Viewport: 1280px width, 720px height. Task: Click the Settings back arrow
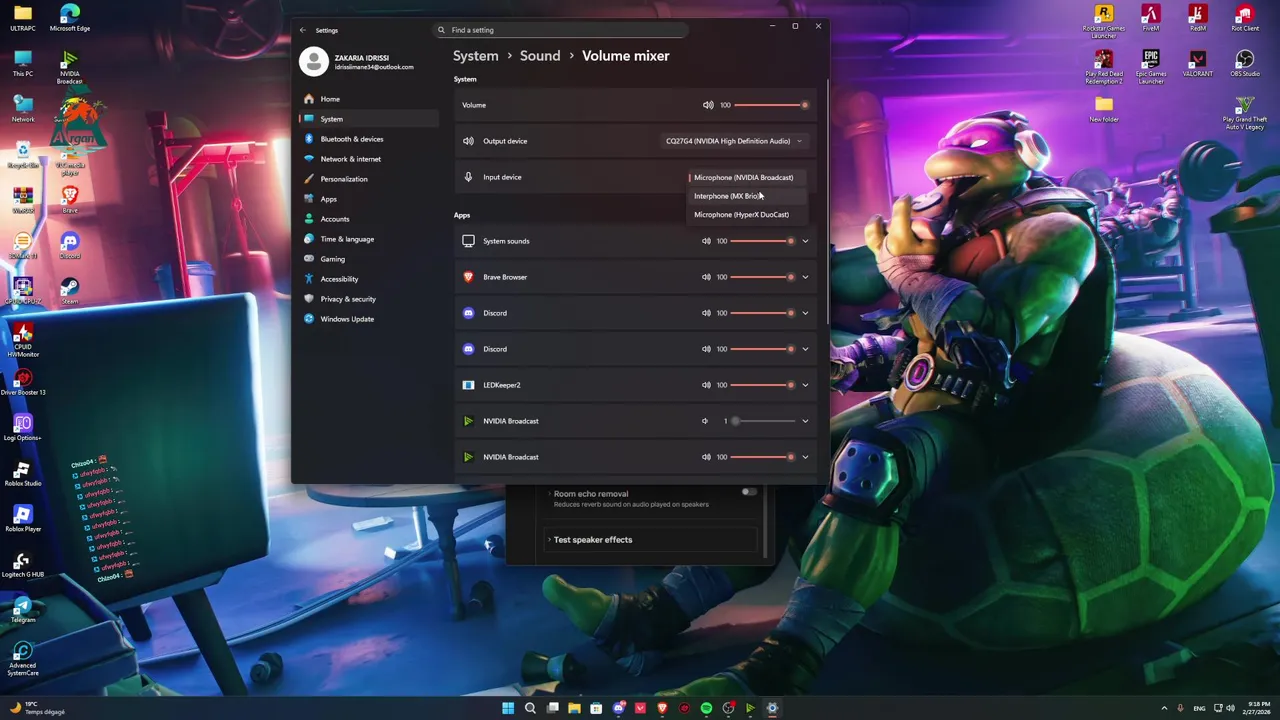click(x=303, y=30)
